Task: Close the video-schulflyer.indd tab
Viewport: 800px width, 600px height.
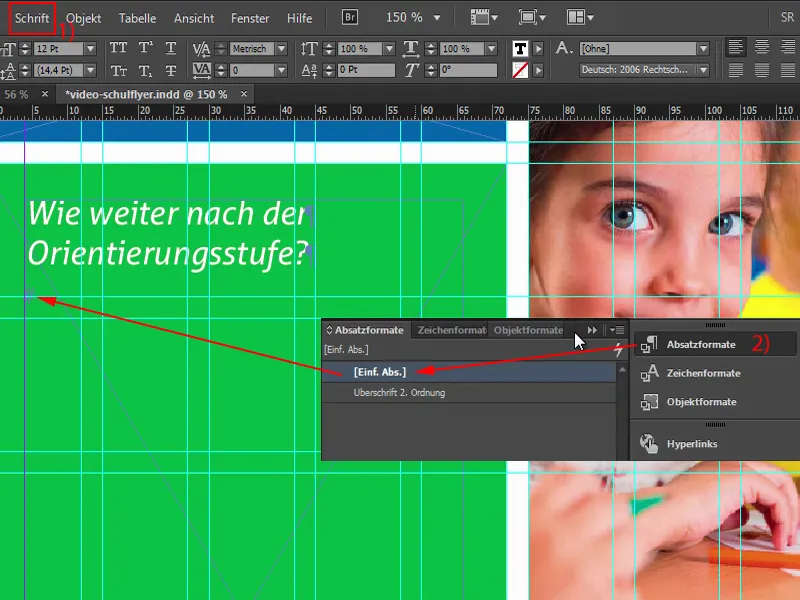Action: coord(244,94)
